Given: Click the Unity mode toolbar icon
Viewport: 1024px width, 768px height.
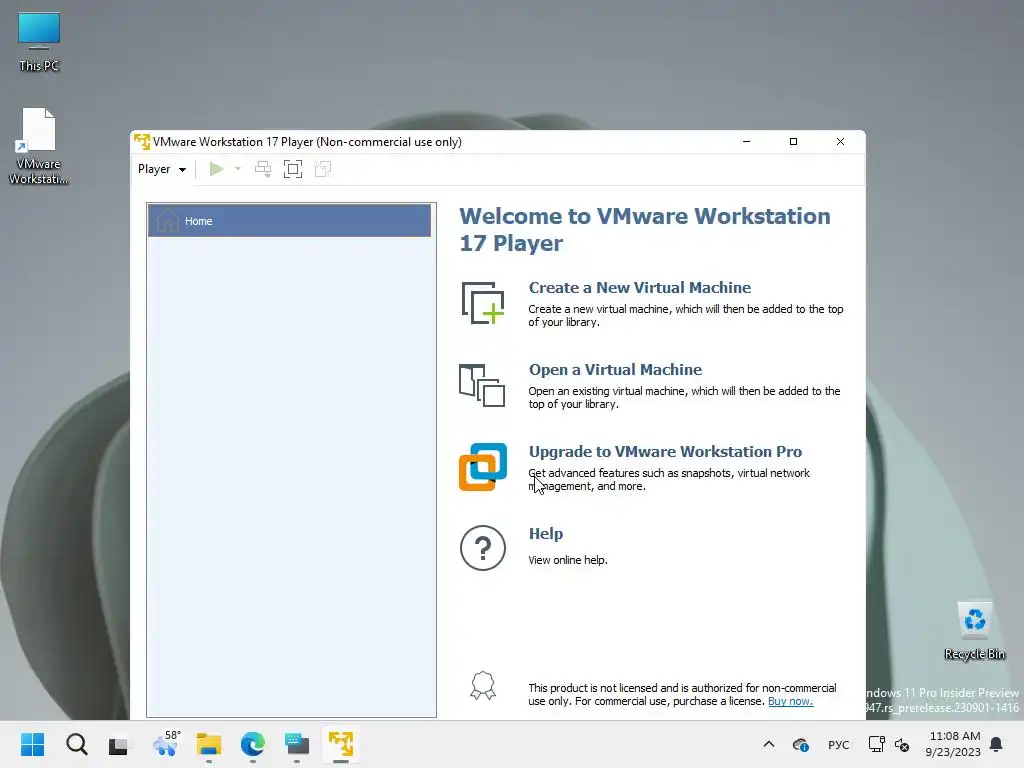Looking at the screenshot, I should click(x=323, y=169).
